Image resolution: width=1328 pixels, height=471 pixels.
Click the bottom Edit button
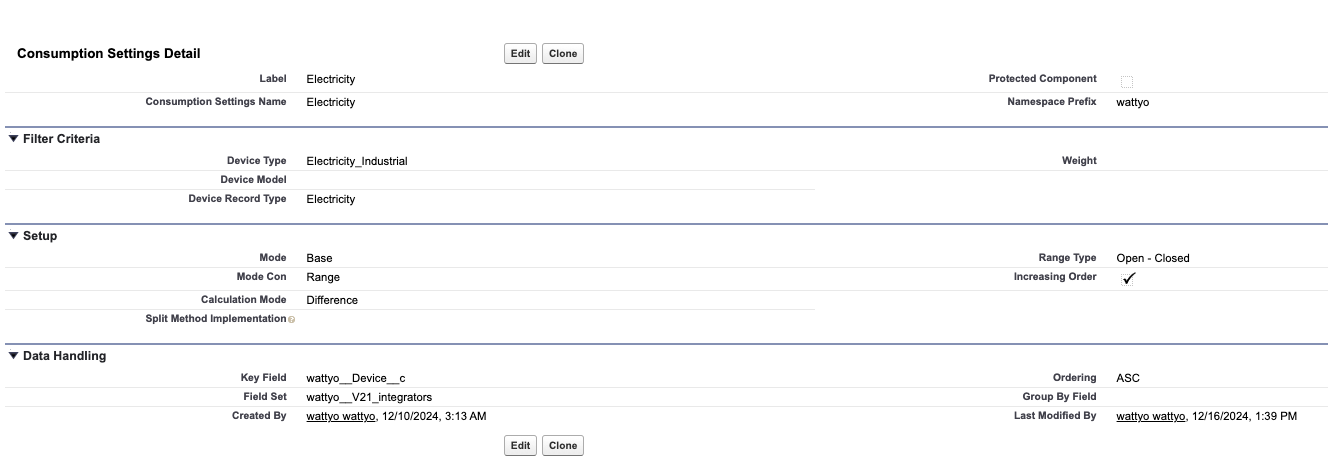(520, 446)
